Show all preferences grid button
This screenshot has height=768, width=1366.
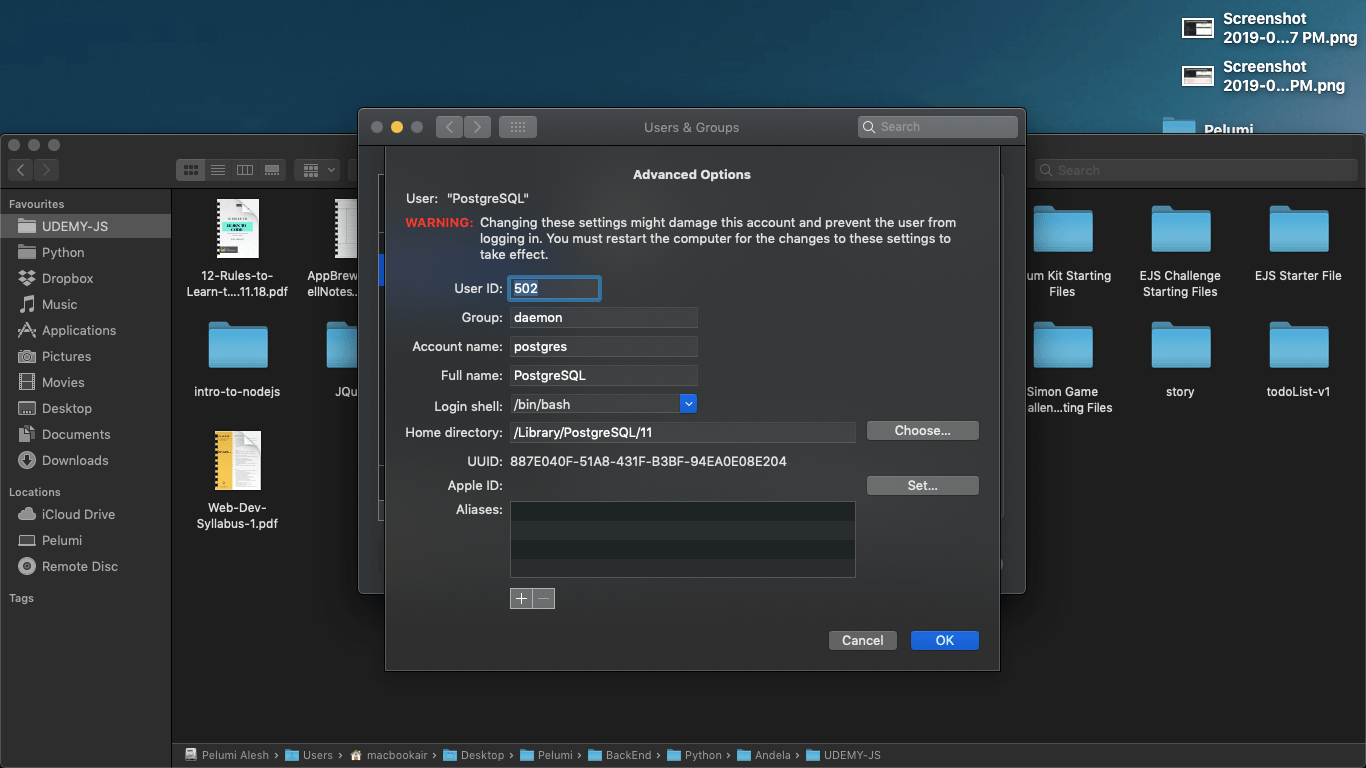tap(518, 127)
